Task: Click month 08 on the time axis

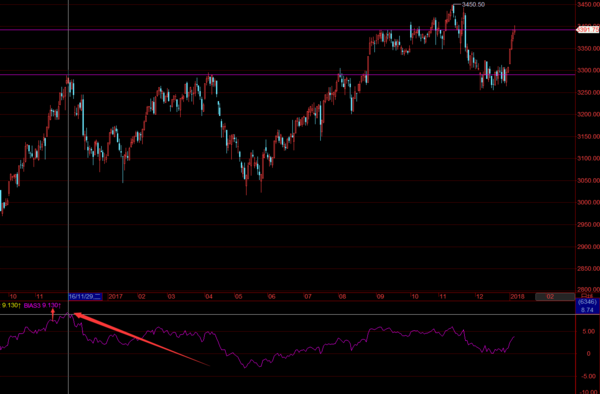Action: [x=342, y=296]
